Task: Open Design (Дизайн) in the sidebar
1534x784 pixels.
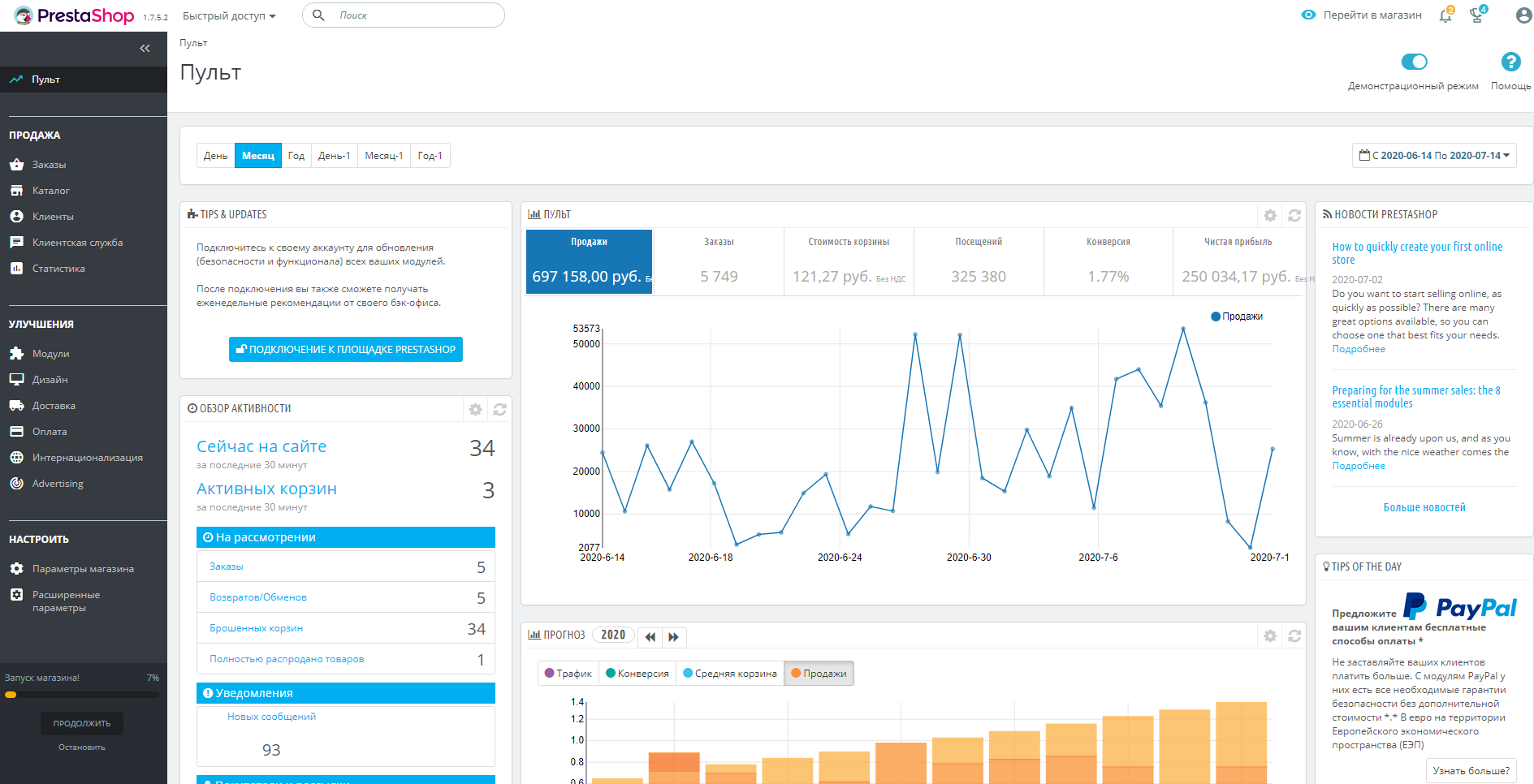Action: pos(50,380)
